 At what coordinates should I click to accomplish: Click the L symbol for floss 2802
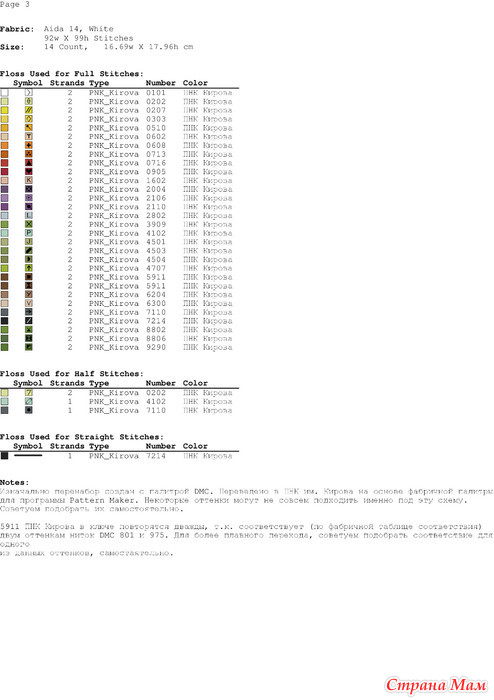pos(29,216)
